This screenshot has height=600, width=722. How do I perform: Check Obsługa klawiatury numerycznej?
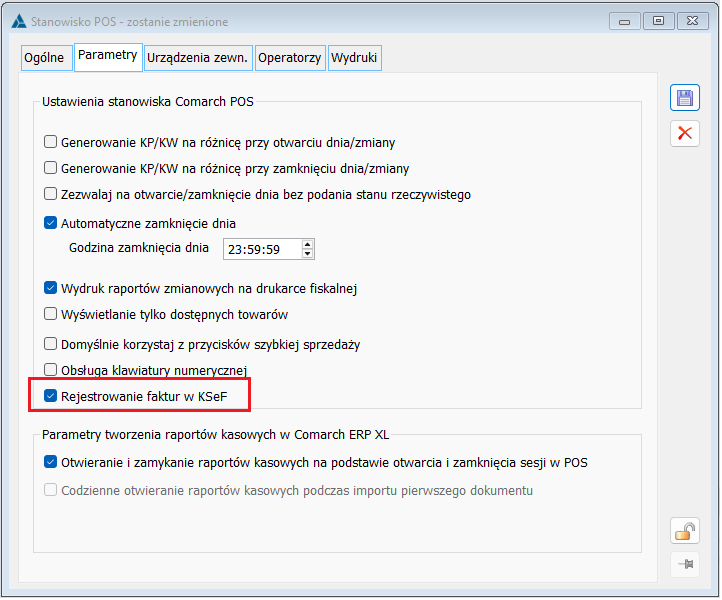pyautogui.click(x=50, y=370)
